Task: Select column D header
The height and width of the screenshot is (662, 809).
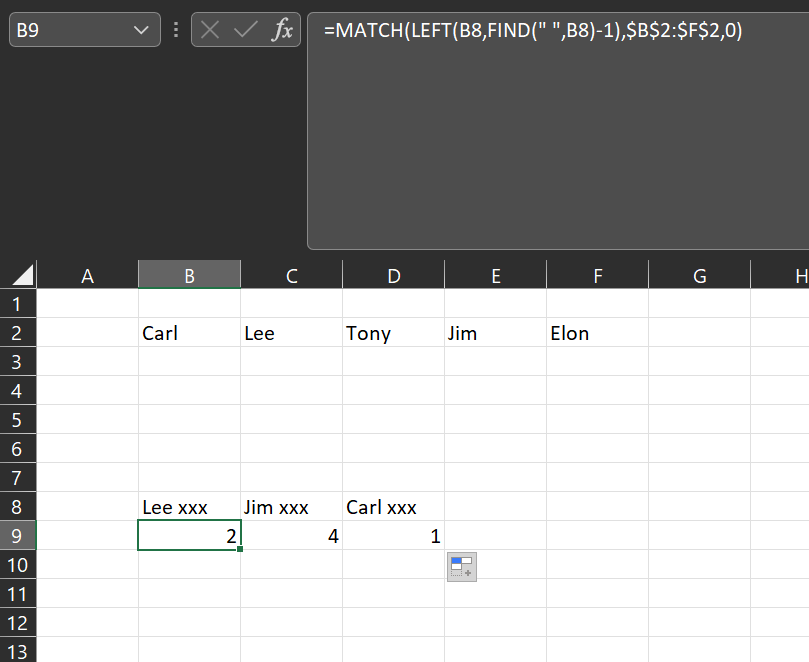Action: pos(394,276)
